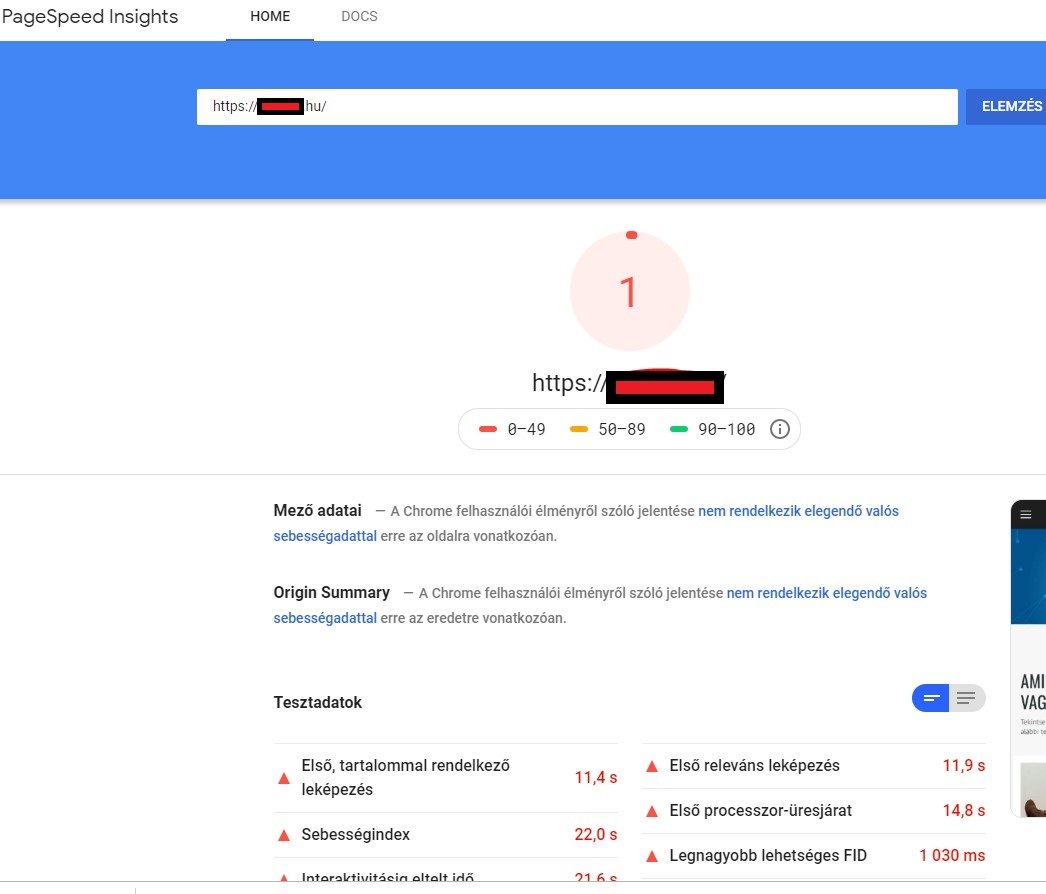Click triangle beside Első, tartalommal rendelkező leképezés
Viewport: 1046px width, 894px height.
[283, 778]
